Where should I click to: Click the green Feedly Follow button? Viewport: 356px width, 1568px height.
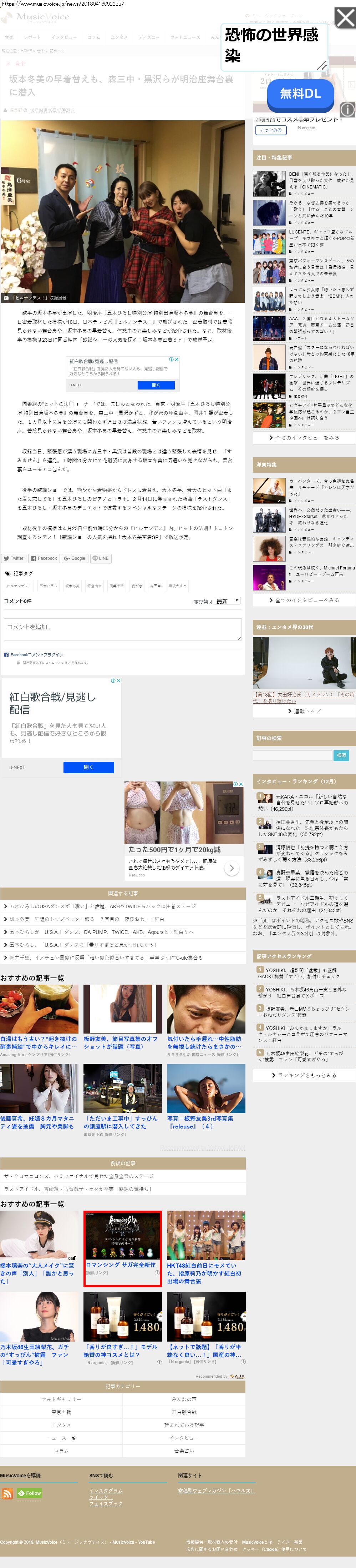[30, 1493]
